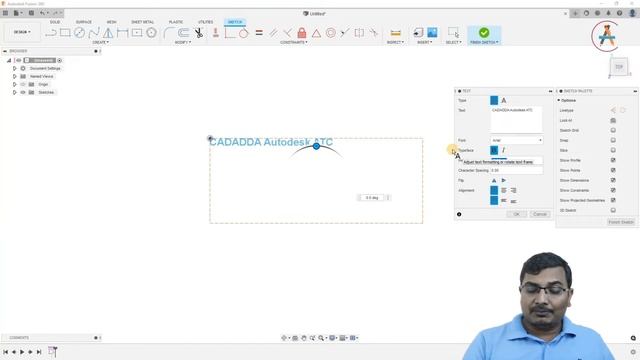The height and width of the screenshot is (360, 640).
Task: Select the Fillet tool in Modify
Action: point(168,33)
